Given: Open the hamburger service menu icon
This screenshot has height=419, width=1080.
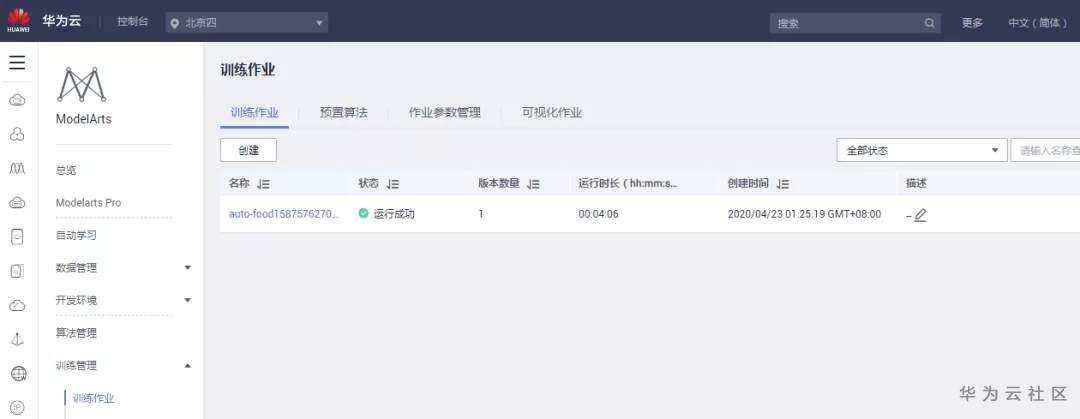Looking at the screenshot, I should tap(17, 63).
